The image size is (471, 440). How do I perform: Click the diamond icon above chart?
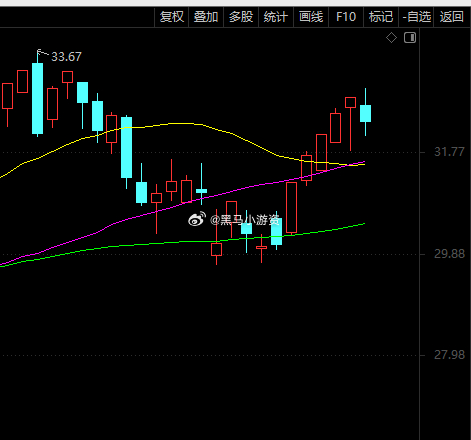coord(391,38)
